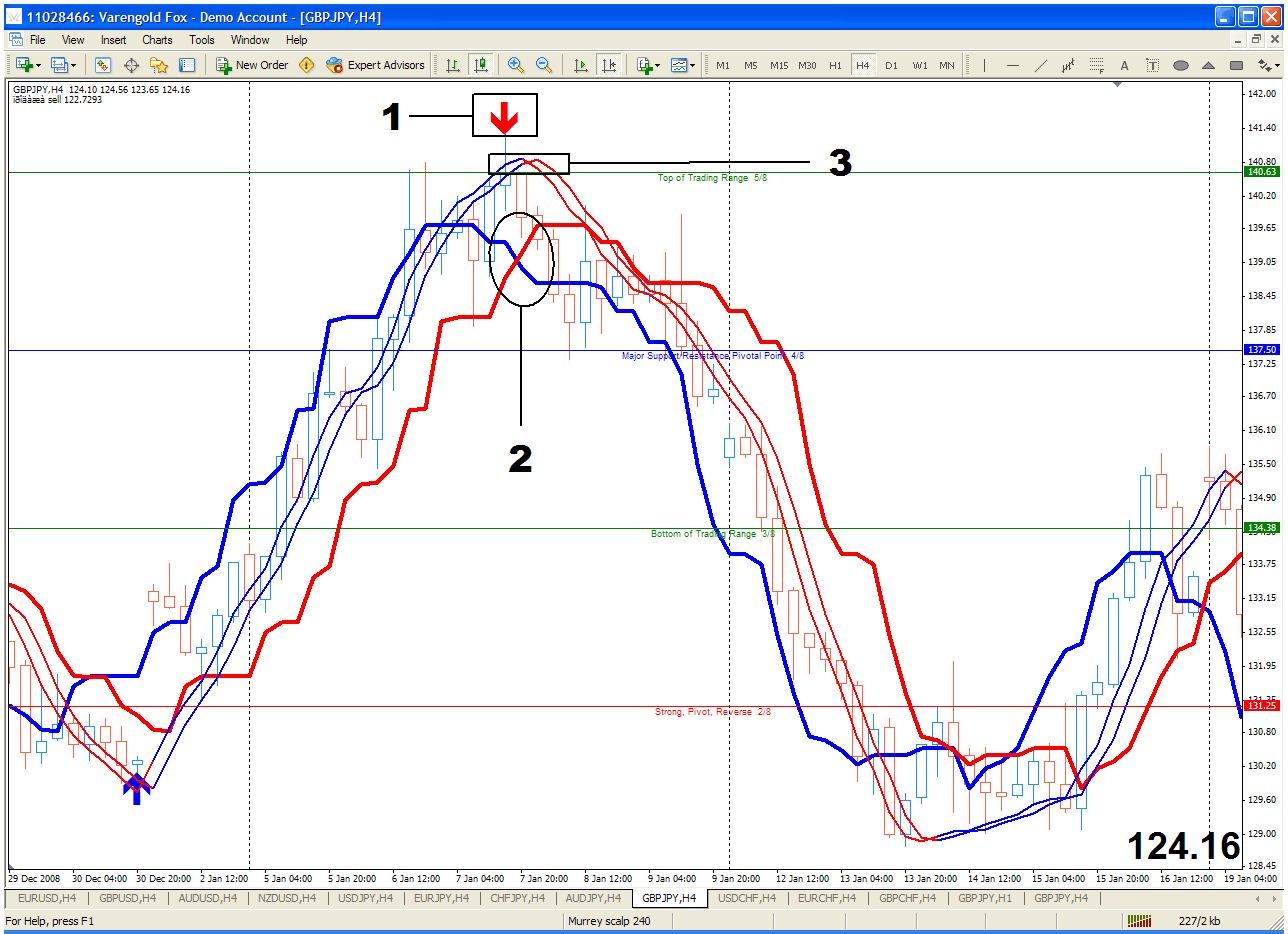Image resolution: width=1288 pixels, height=934 pixels.
Task: Zoom out of the chart
Action: coord(544,65)
